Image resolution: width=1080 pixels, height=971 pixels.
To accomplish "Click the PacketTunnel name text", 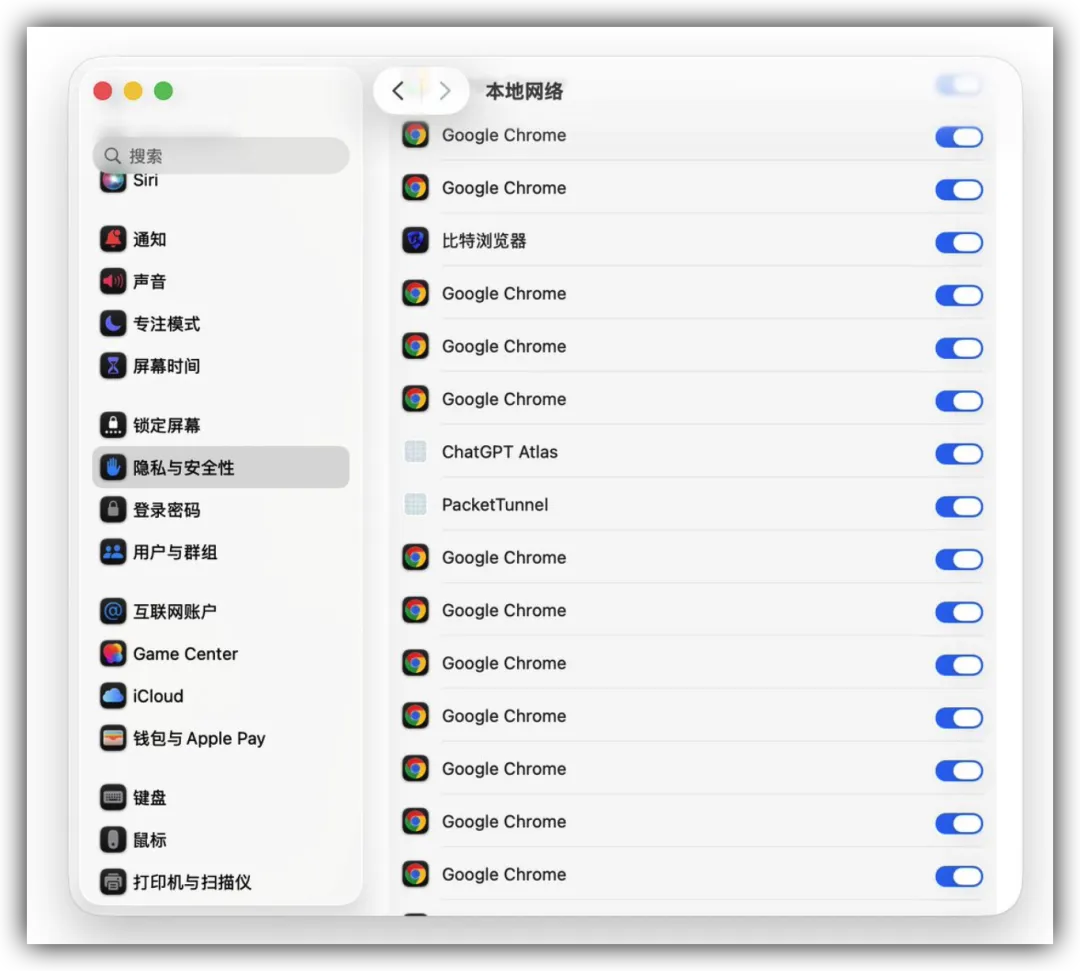I will click(495, 505).
